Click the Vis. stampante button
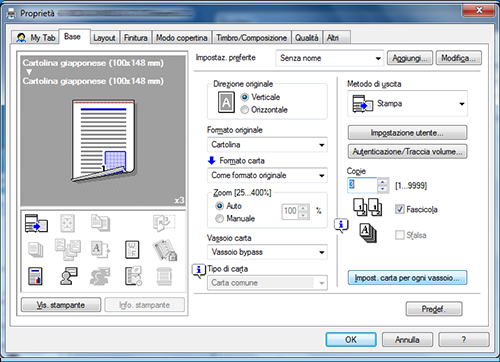500x362 pixels. 61,305
